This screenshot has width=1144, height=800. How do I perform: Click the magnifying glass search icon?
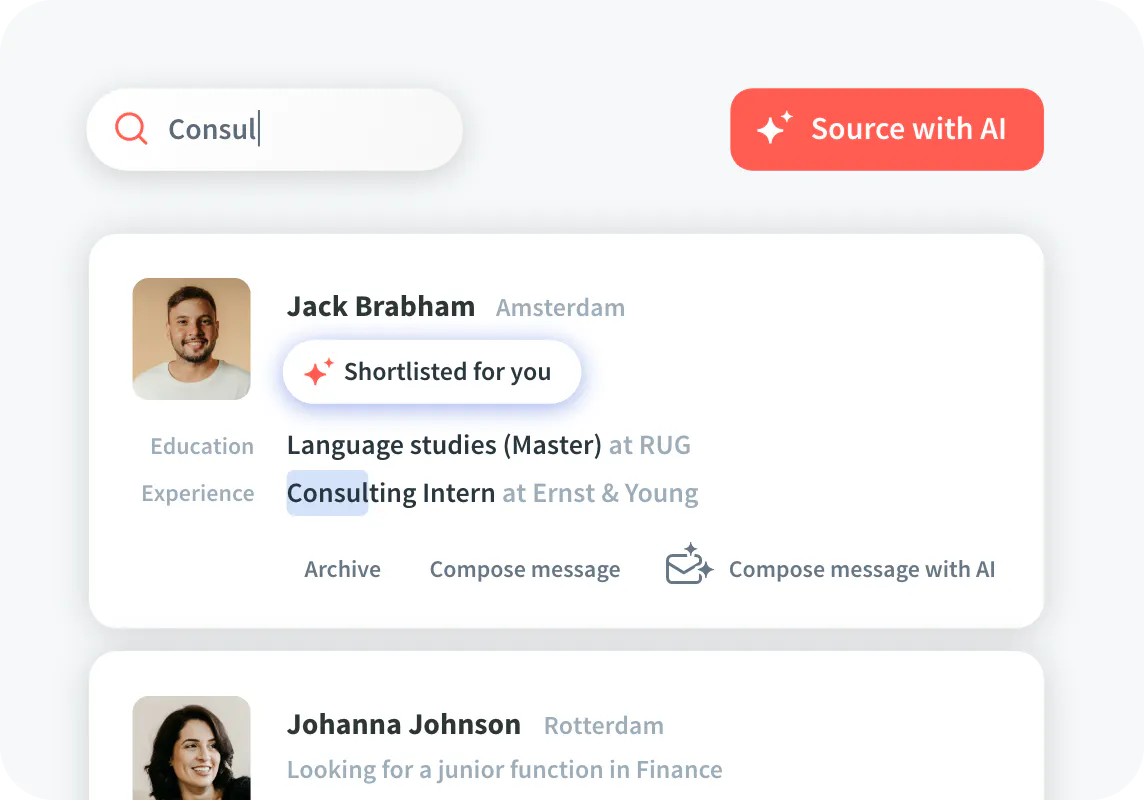(x=131, y=129)
